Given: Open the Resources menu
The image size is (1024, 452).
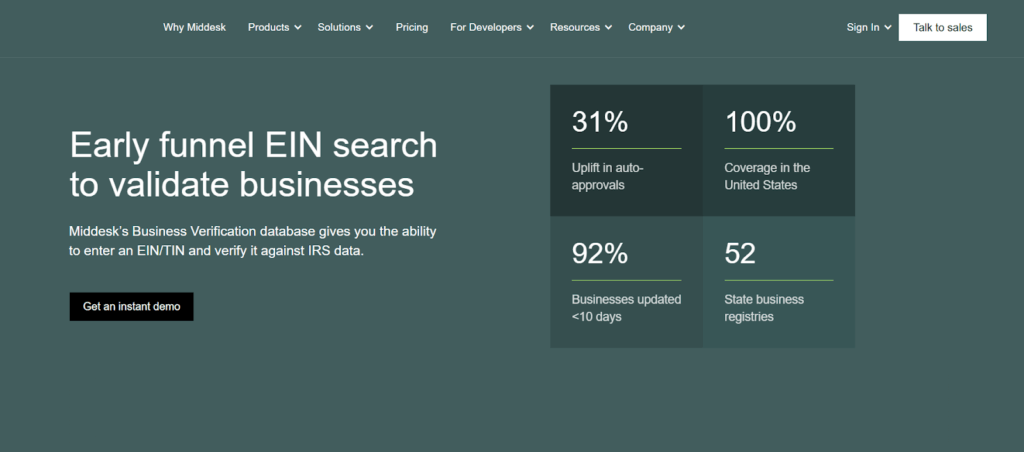Looking at the screenshot, I should tap(575, 27).
